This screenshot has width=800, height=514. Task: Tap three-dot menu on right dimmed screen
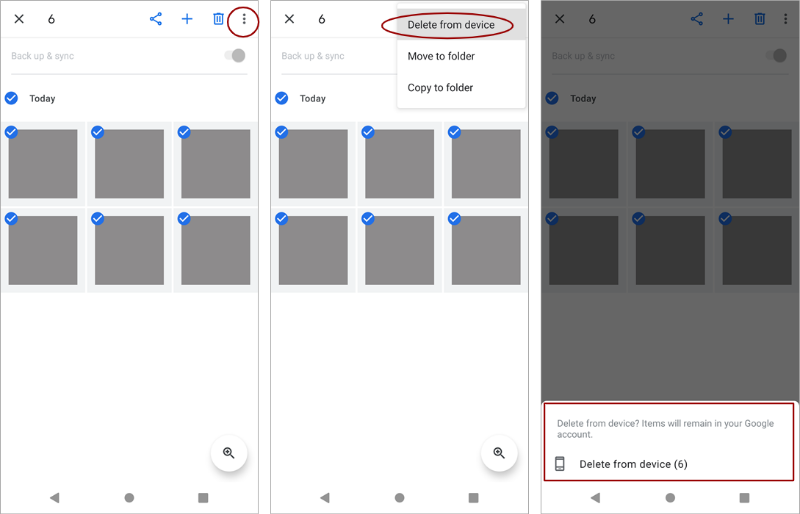785,19
